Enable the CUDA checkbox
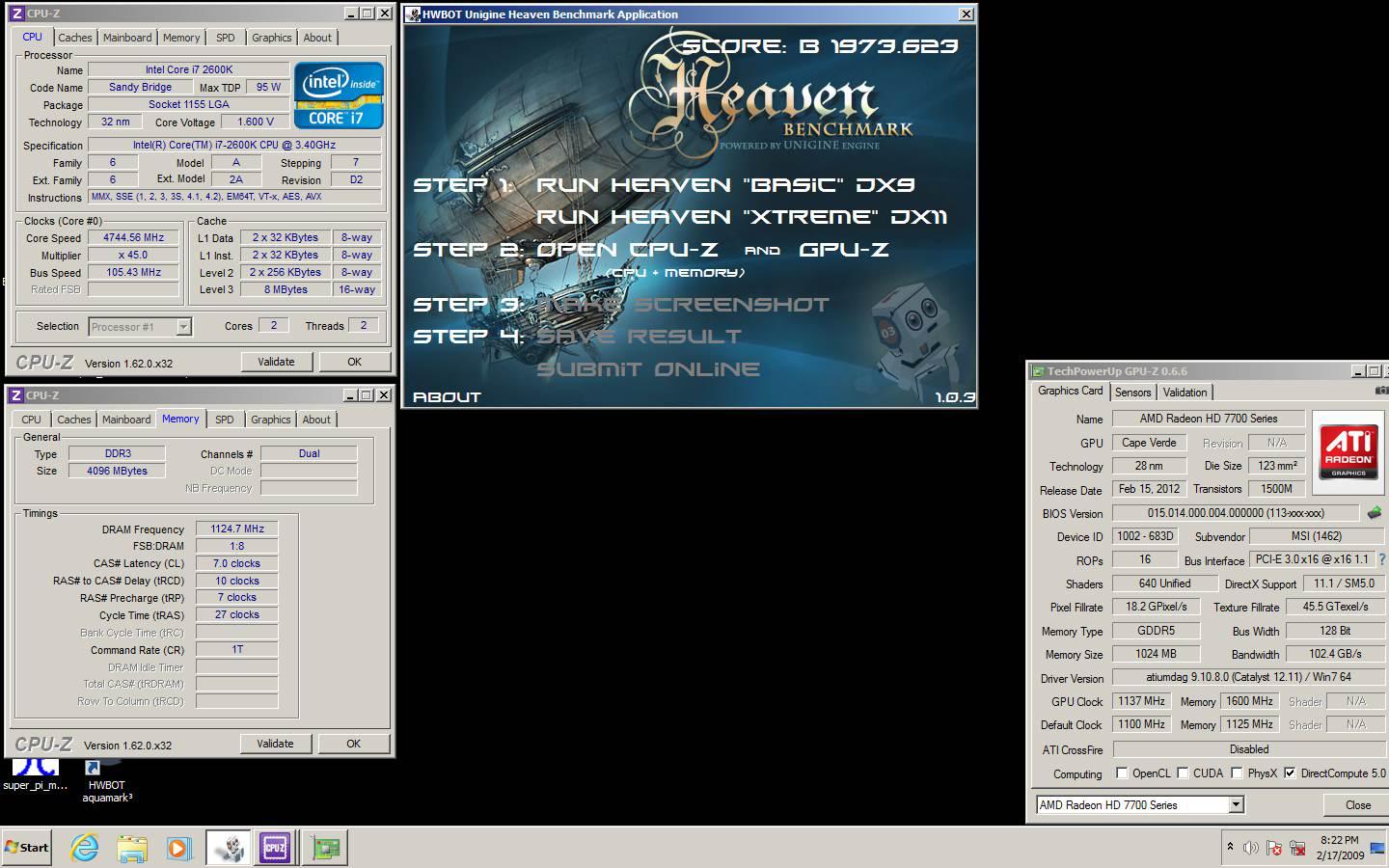This screenshot has width=1389, height=868. click(1182, 773)
